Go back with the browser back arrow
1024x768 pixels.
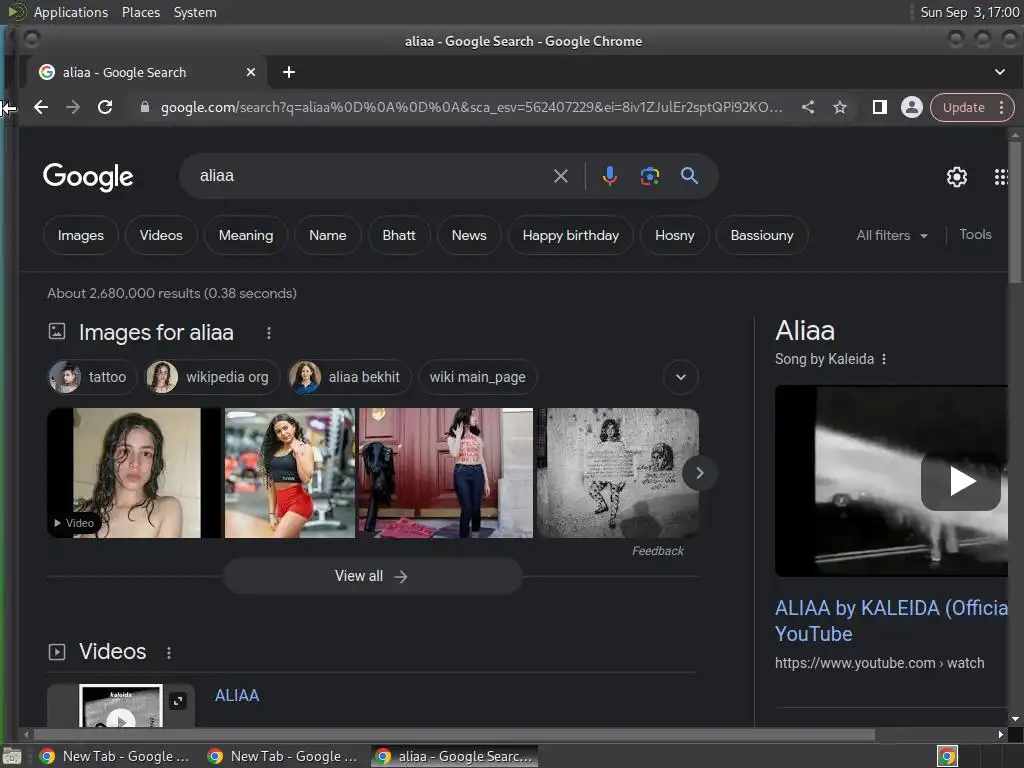pos(41,107)
